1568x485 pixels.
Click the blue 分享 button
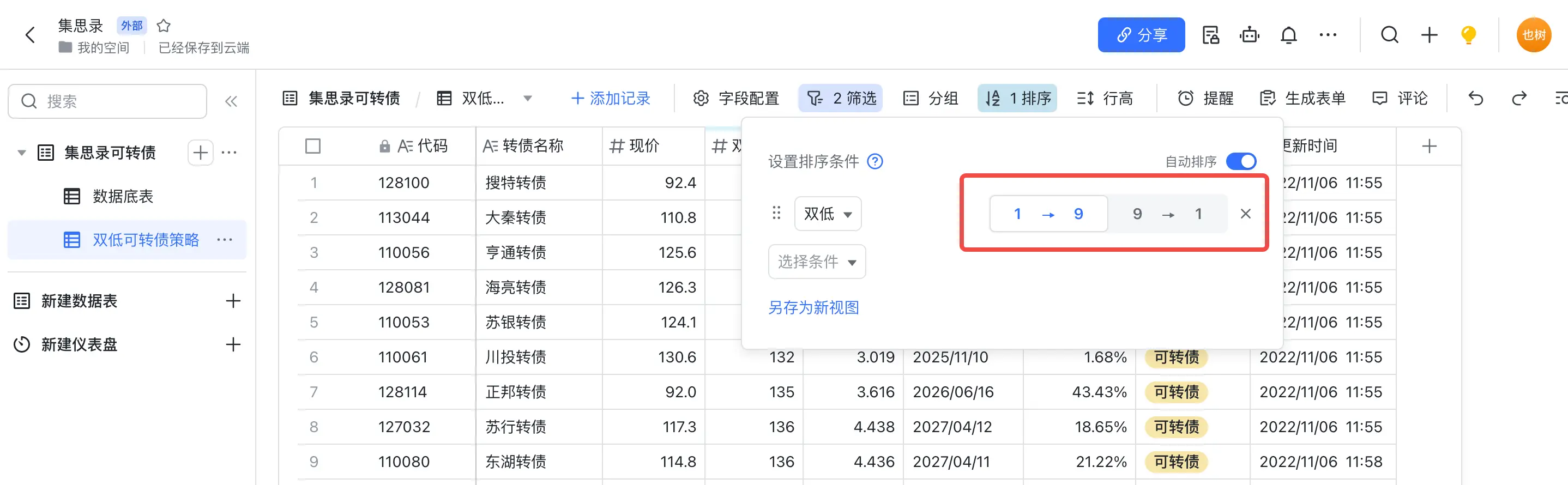pyautogui.click(x=1141, y=35)
